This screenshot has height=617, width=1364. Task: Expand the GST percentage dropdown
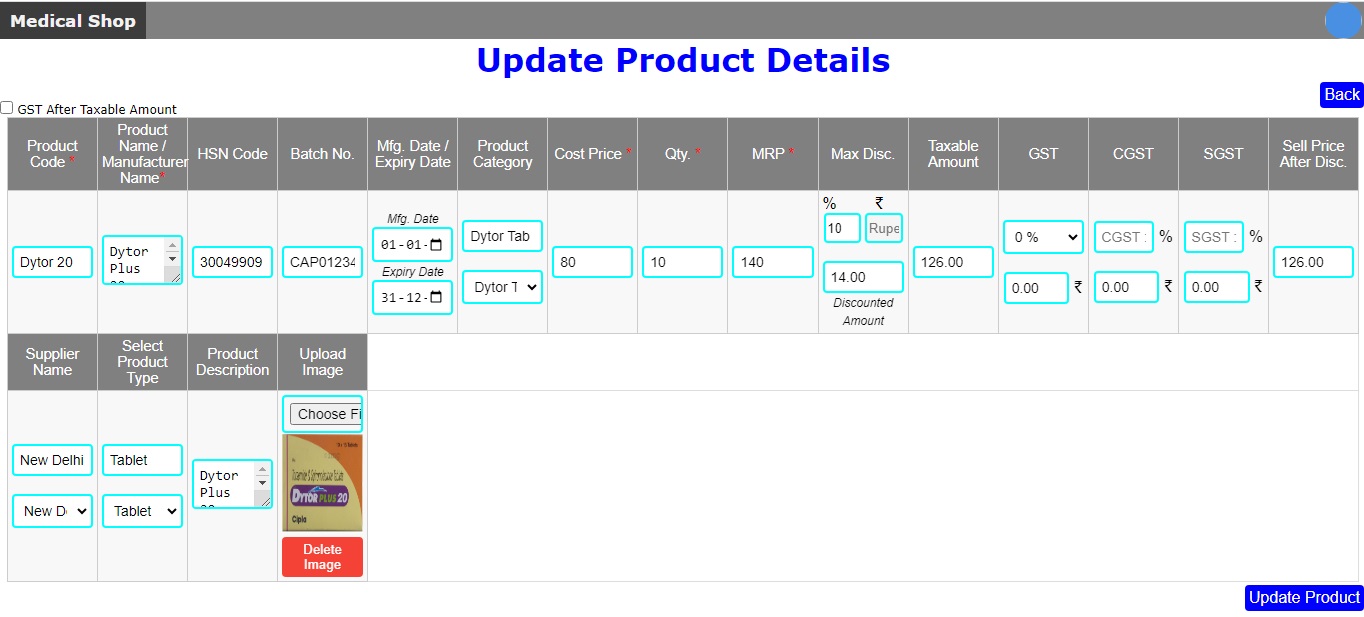coord(1043,237)
